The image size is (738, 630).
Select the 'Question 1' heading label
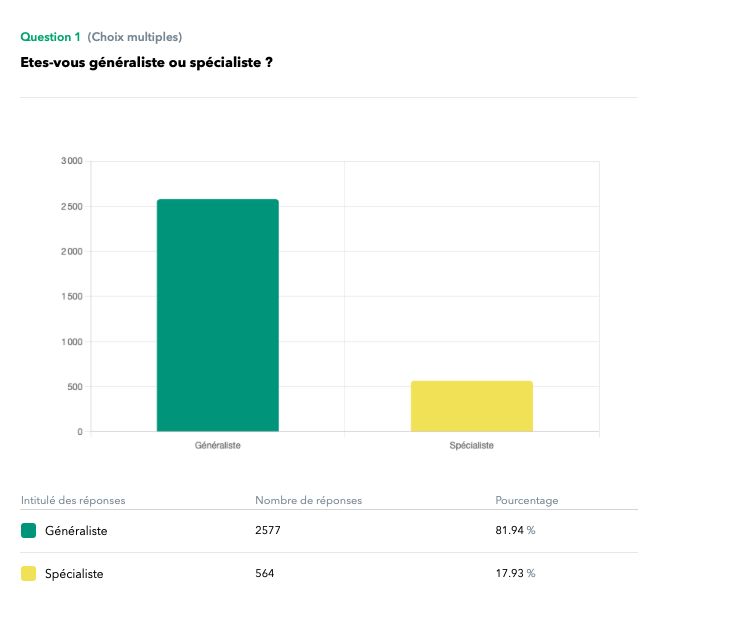point(50,37)
